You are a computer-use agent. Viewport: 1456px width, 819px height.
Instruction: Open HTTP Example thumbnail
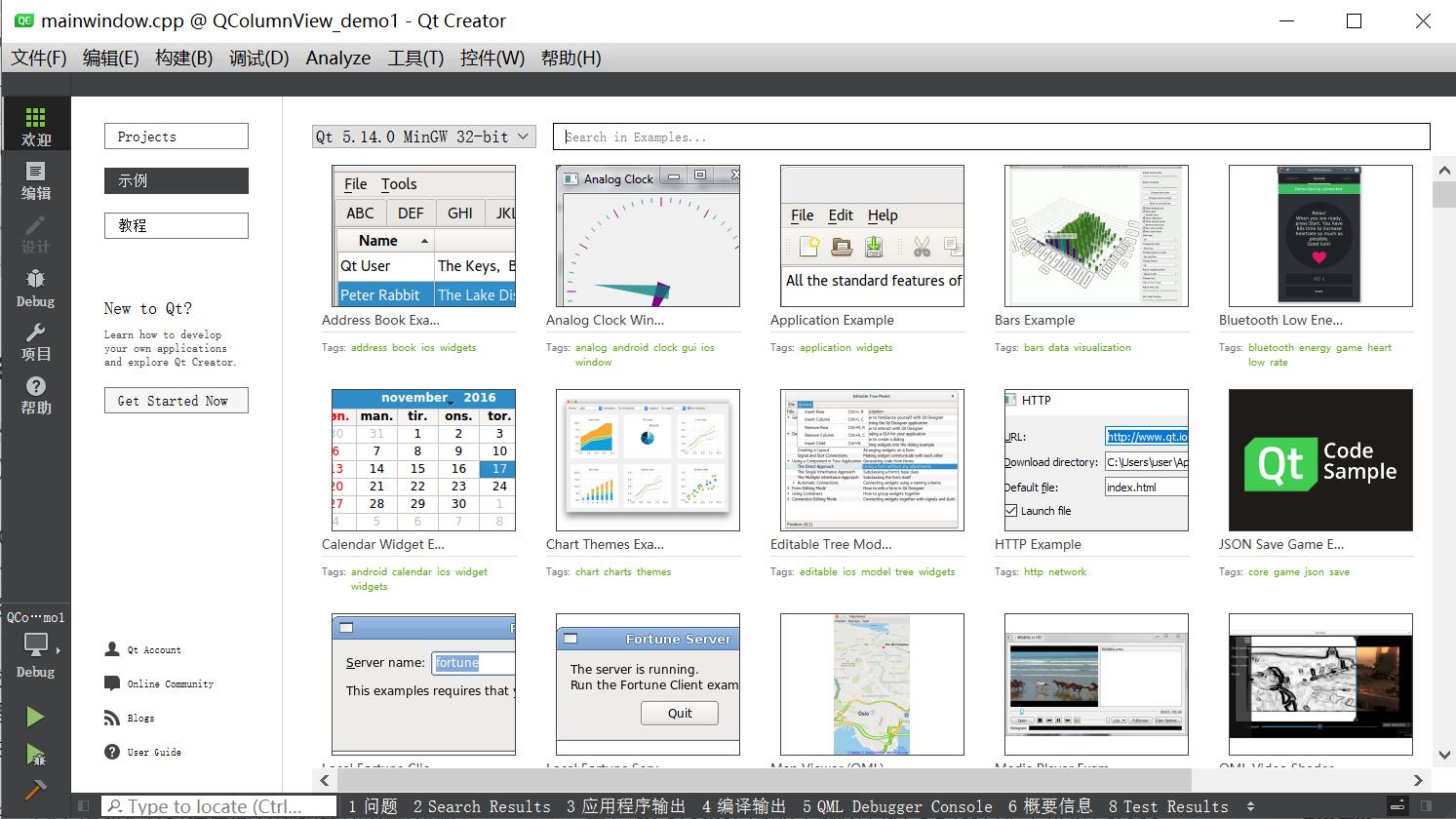point(1096,460)
